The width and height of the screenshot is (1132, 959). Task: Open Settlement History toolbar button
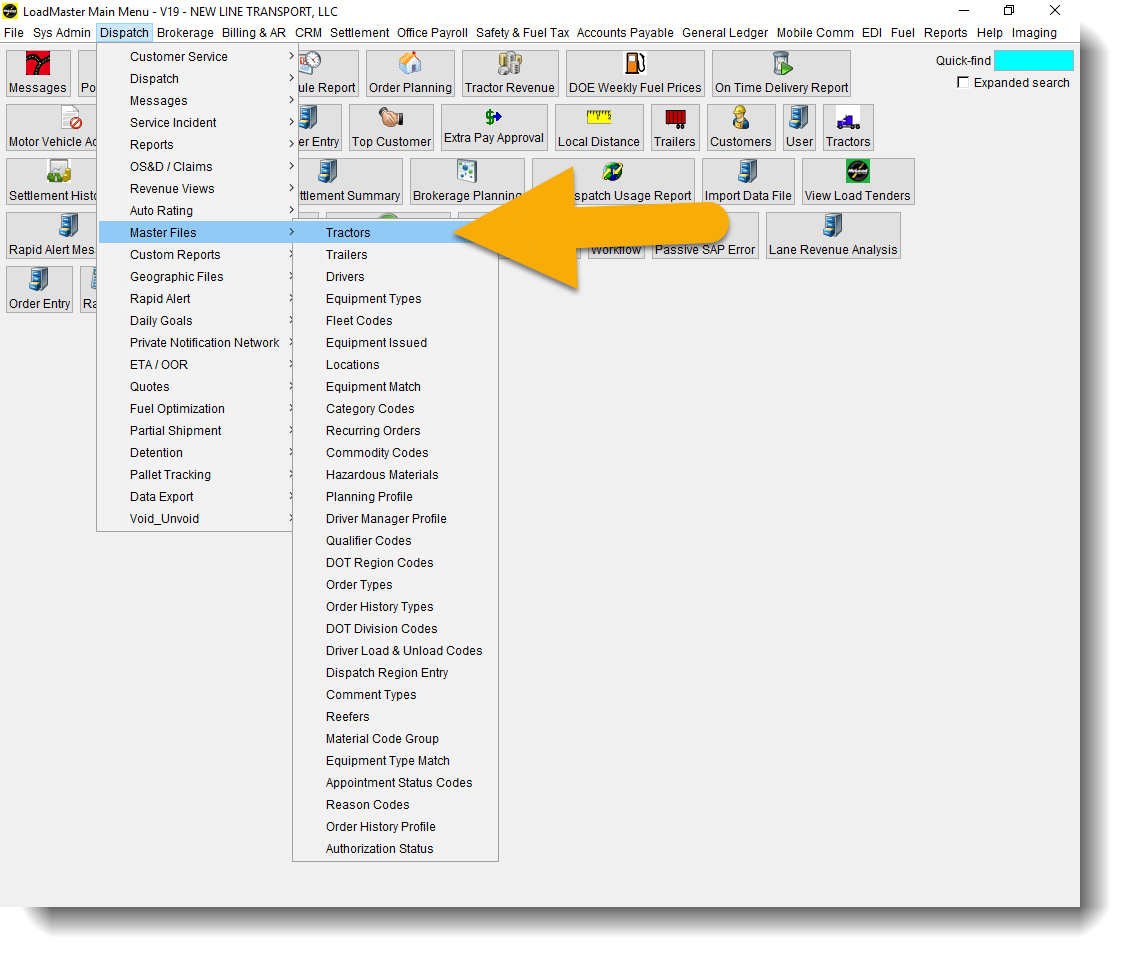coord(52,182)
